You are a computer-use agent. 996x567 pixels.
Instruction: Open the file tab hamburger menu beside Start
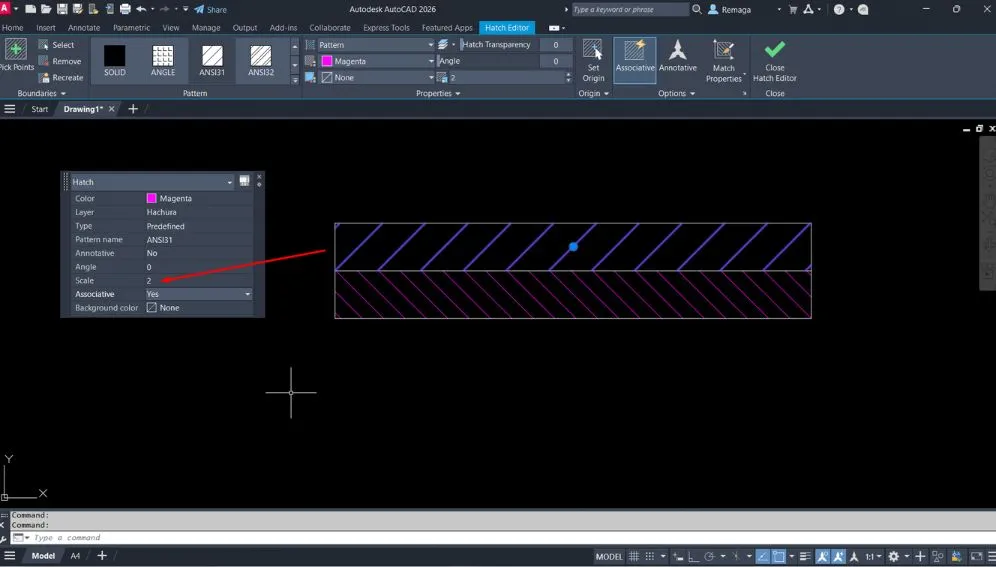[x=10, y=109]
